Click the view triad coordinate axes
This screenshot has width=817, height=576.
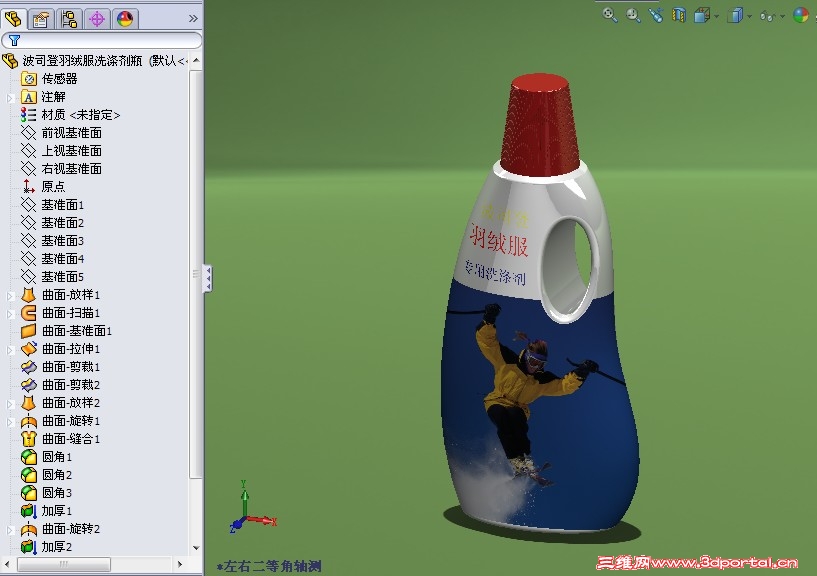point(252,508)
